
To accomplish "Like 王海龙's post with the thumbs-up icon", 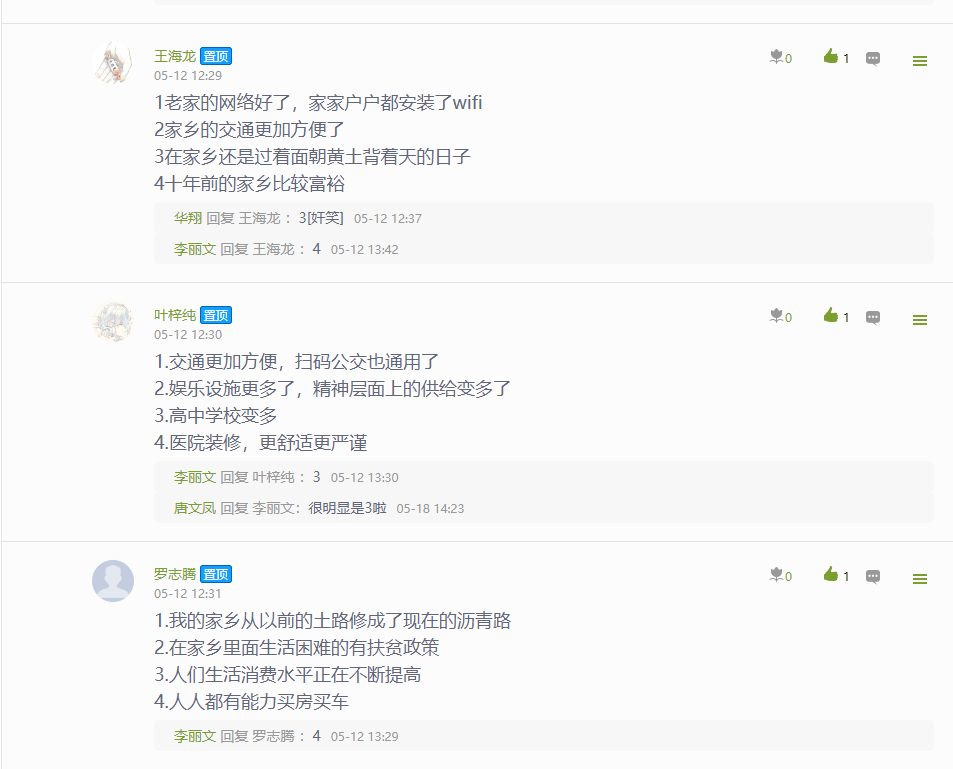I will (831, 57).
